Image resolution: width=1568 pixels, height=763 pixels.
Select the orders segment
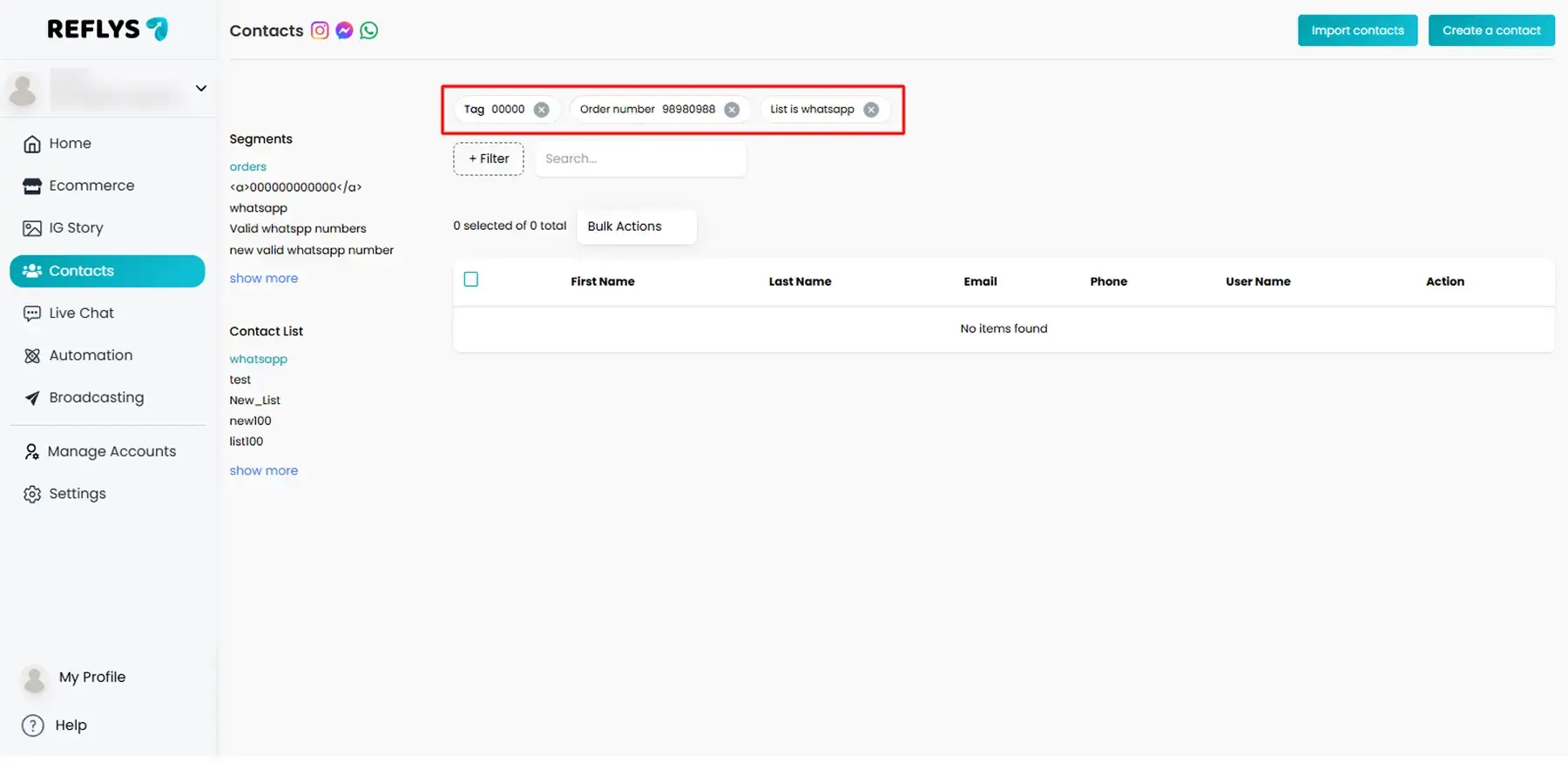pyautogui.click(x=248, y=167)
